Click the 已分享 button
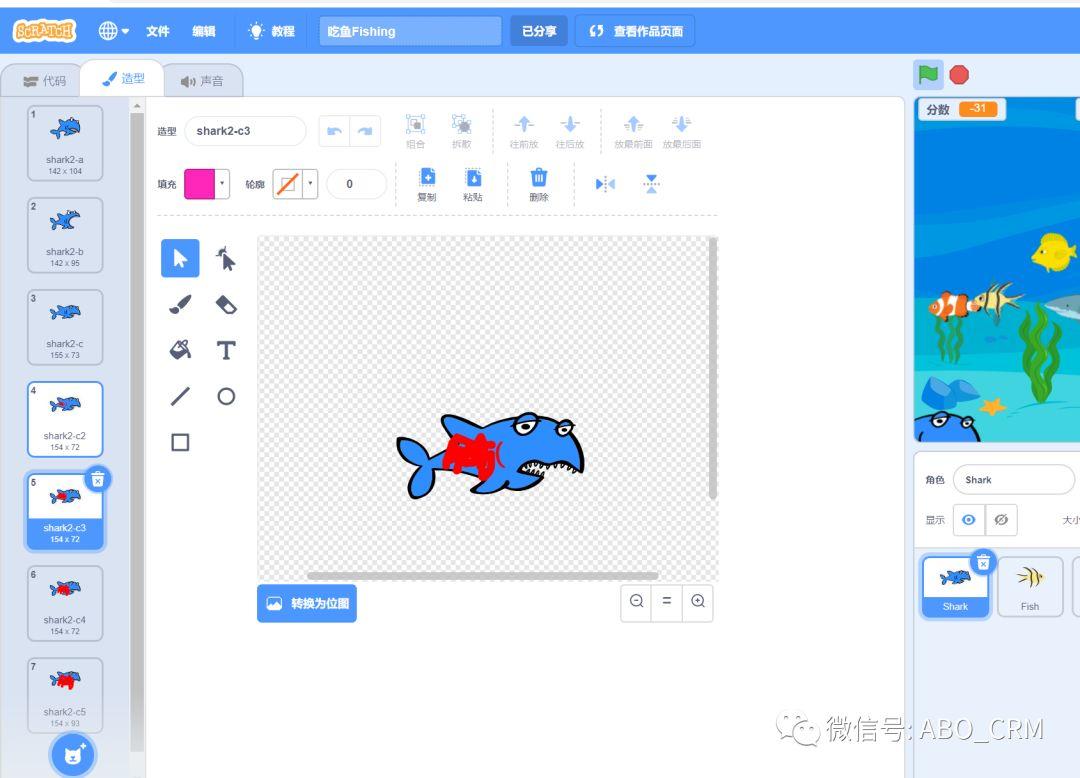Viewport: 1080px width, 778px height. click(539, 31)
